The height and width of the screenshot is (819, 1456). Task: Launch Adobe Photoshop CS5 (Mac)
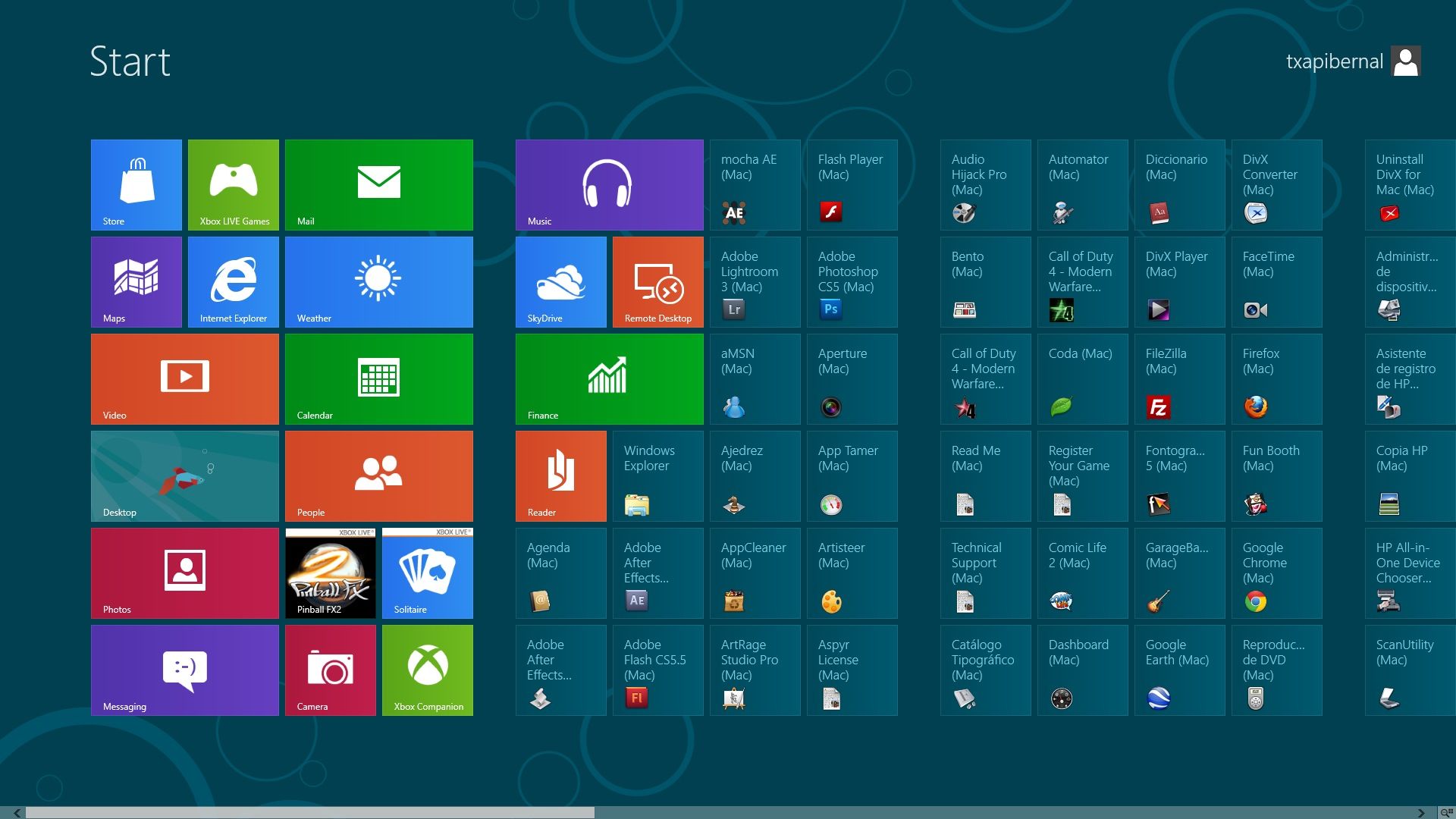[852, 281]
